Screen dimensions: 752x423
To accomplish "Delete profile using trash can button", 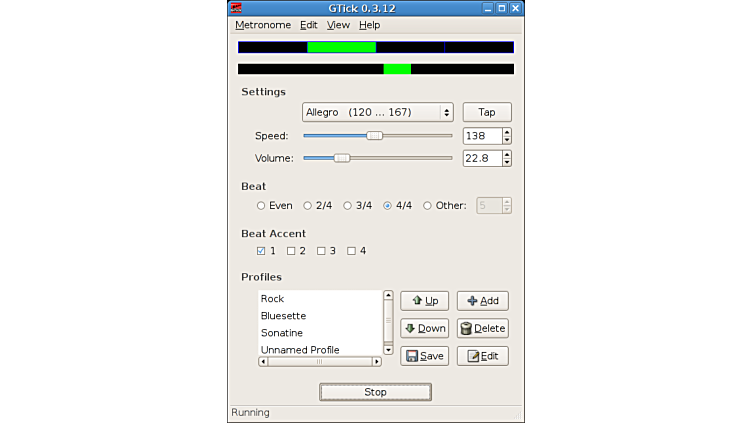I will click(x=482, y=328).
